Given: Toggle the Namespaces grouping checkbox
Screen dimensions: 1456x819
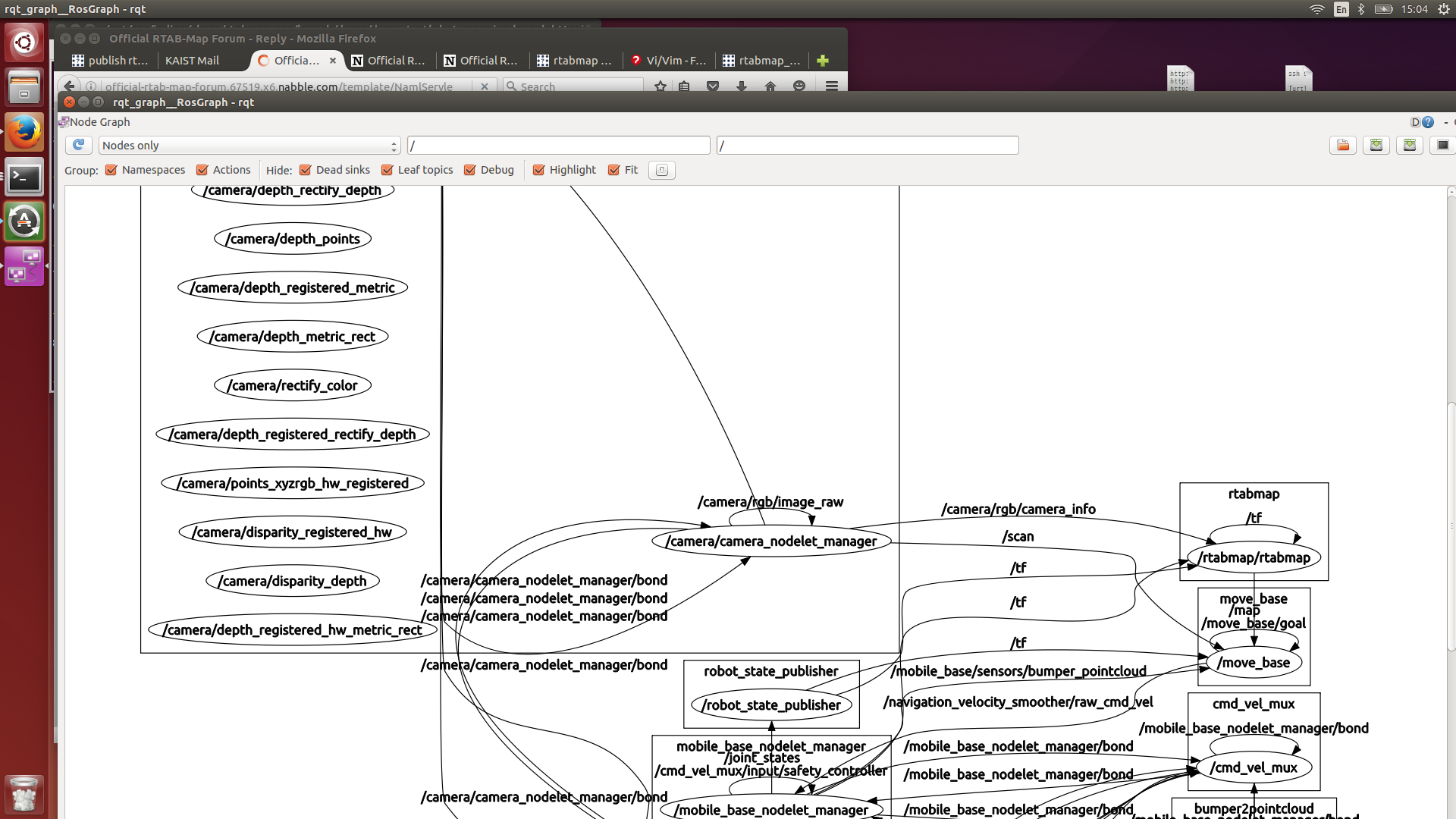Looking at the screenshot, I should pyautogui.click(x=111, y=170).
